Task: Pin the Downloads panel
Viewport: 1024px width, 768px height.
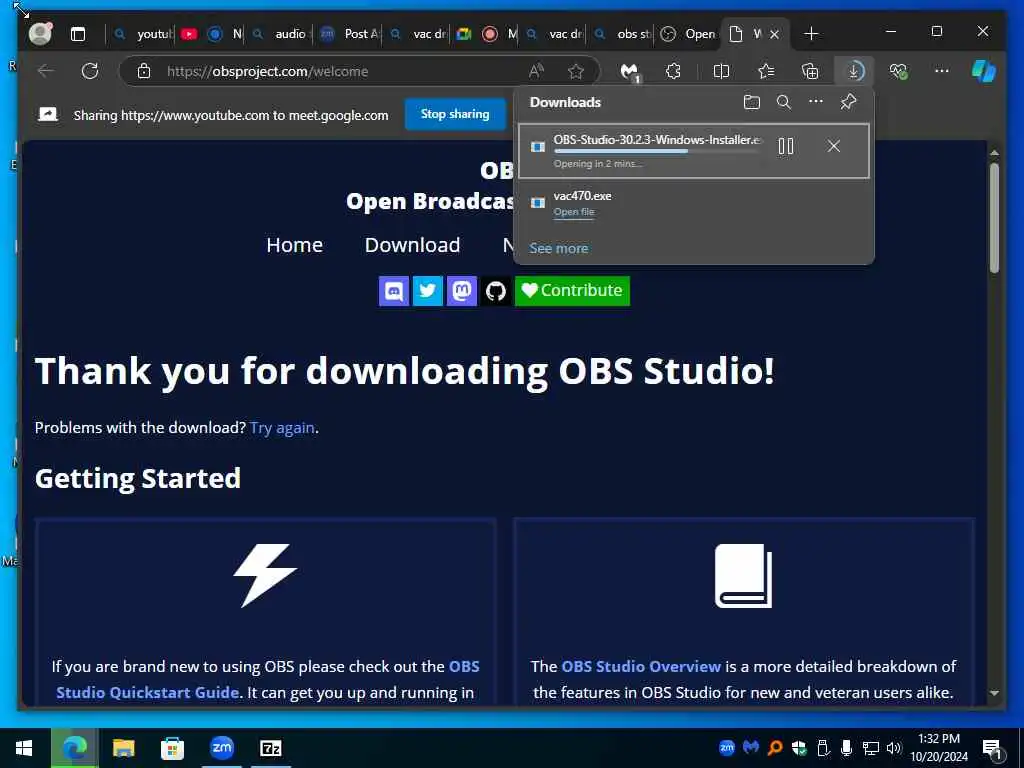Action: (848, 101)
